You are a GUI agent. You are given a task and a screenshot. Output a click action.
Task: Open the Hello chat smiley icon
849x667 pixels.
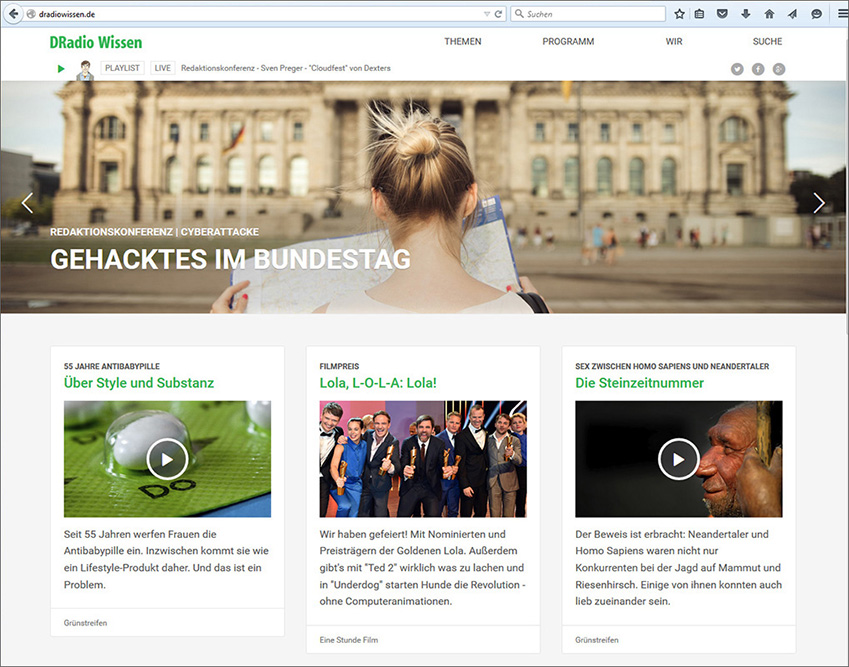coord(817,14)
